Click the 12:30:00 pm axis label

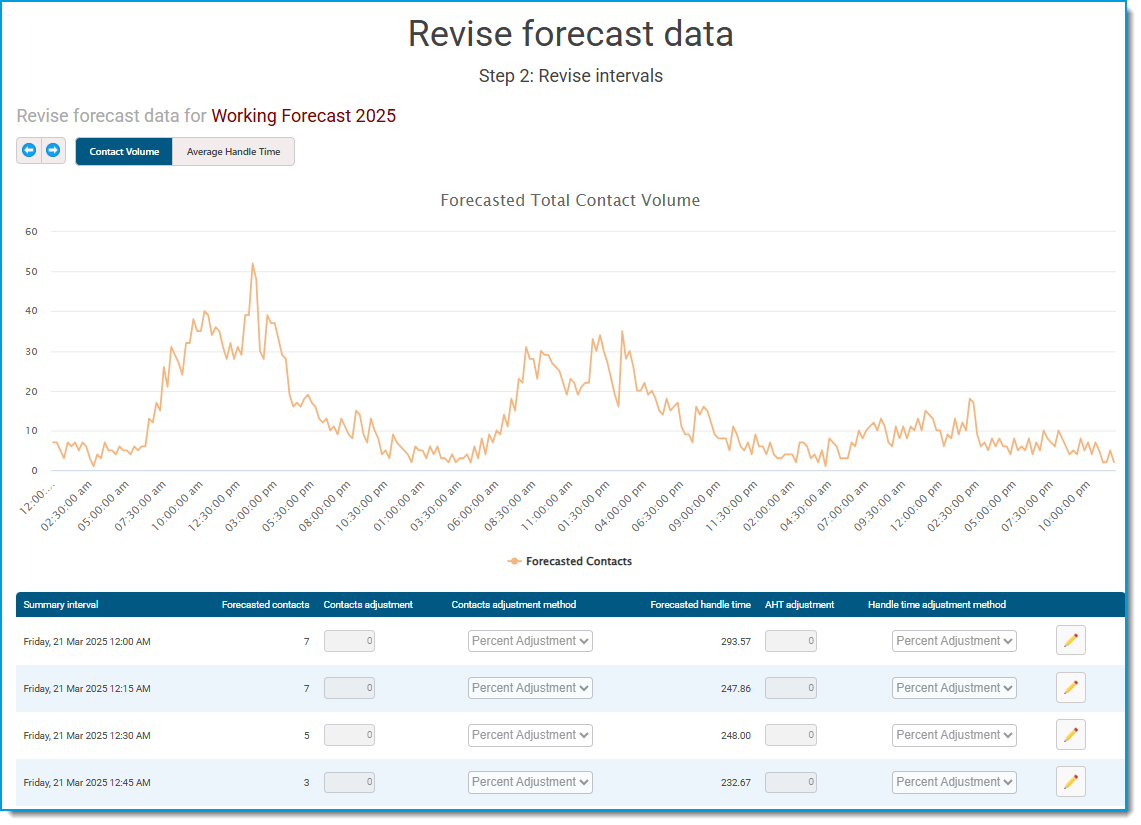point(215,505)
